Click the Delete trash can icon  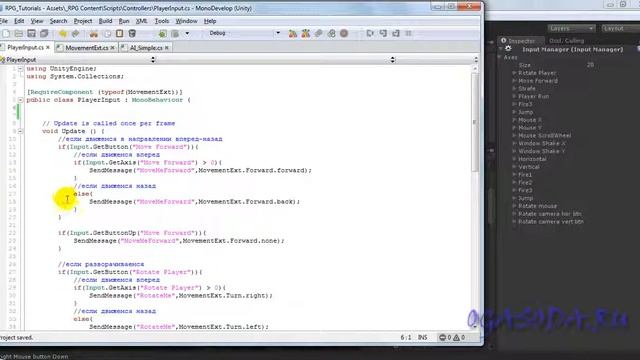(x=132, y=33)
